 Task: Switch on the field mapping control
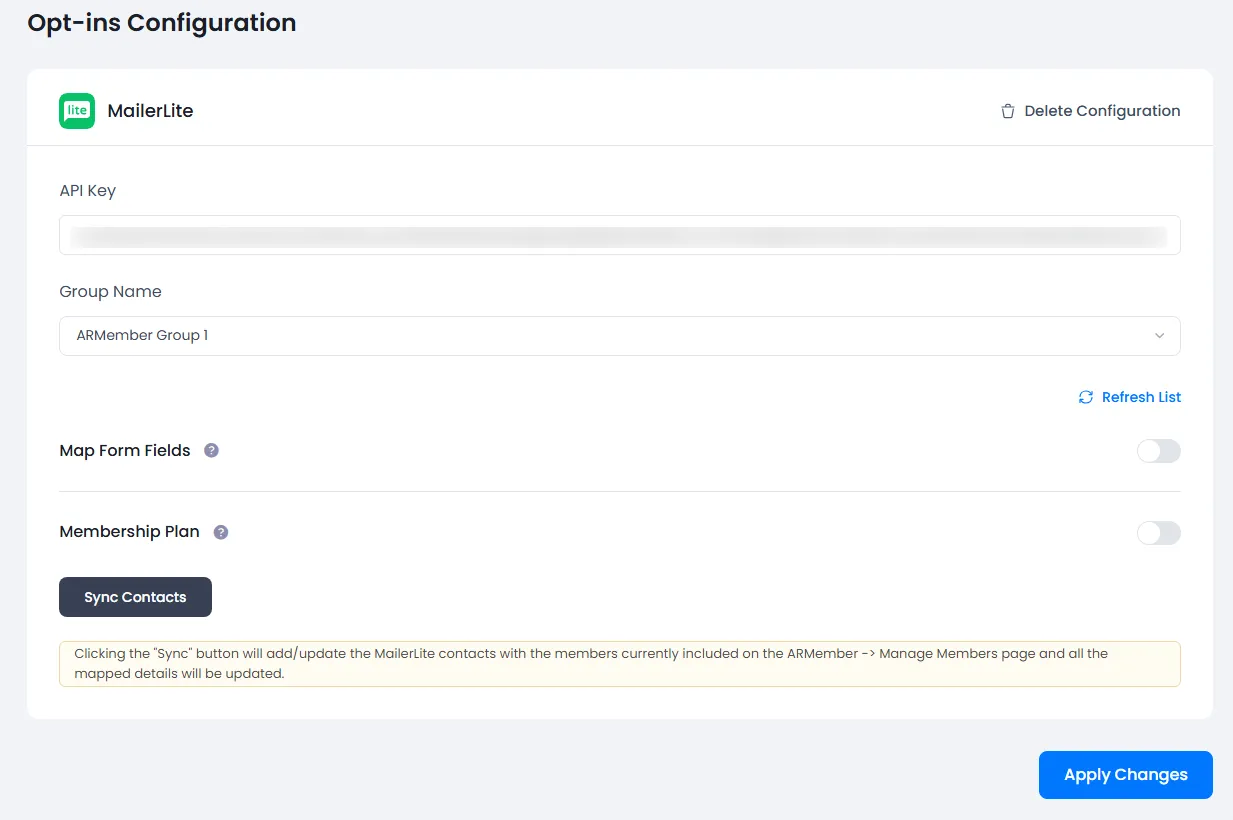coord(1158,451)
